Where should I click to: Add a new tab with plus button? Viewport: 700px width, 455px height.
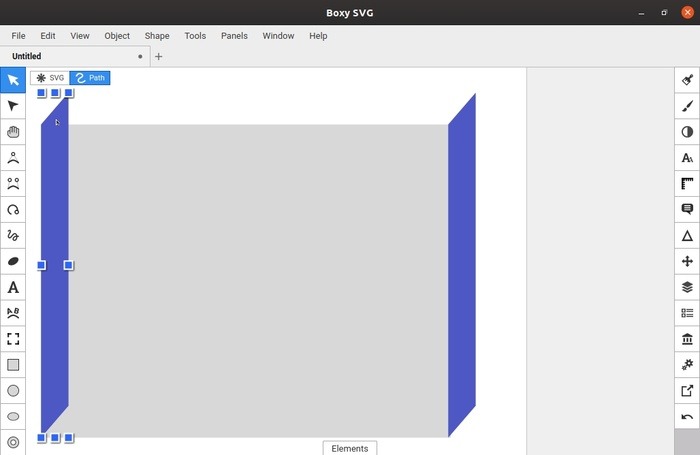(x=158, y=57)
